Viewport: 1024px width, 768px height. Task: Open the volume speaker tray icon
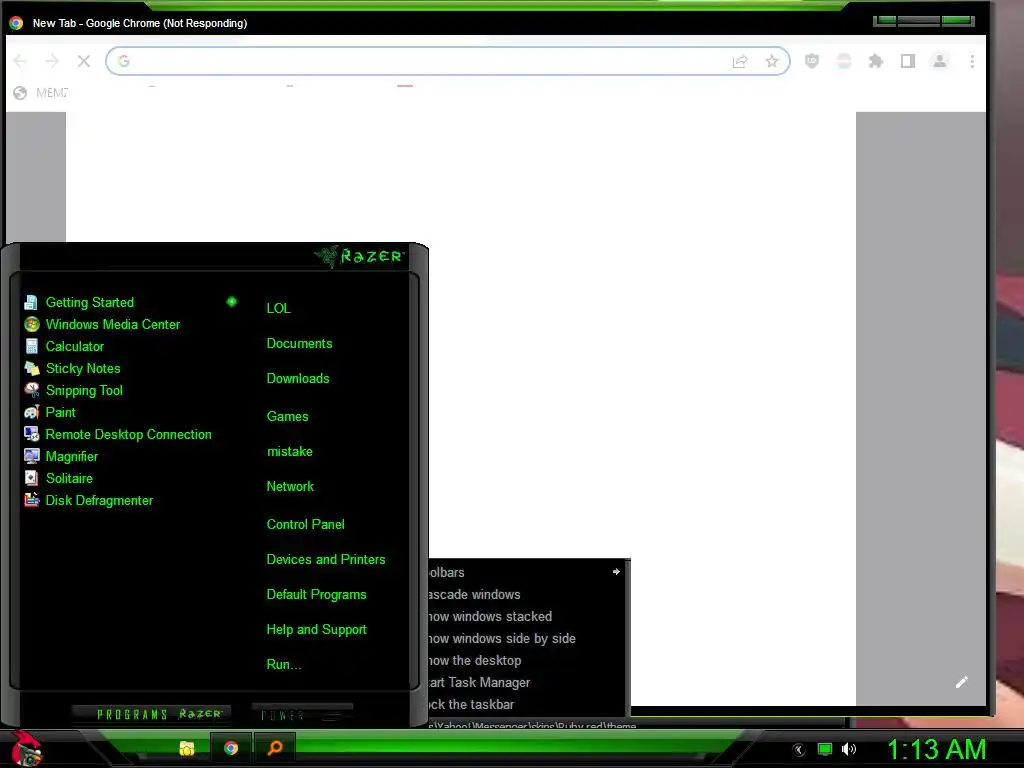pos(849,749)
